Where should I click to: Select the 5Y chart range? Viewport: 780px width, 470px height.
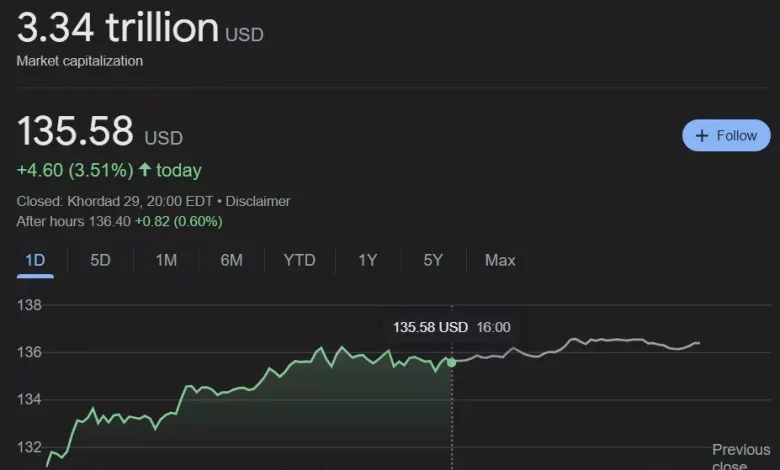coord(433,260)
